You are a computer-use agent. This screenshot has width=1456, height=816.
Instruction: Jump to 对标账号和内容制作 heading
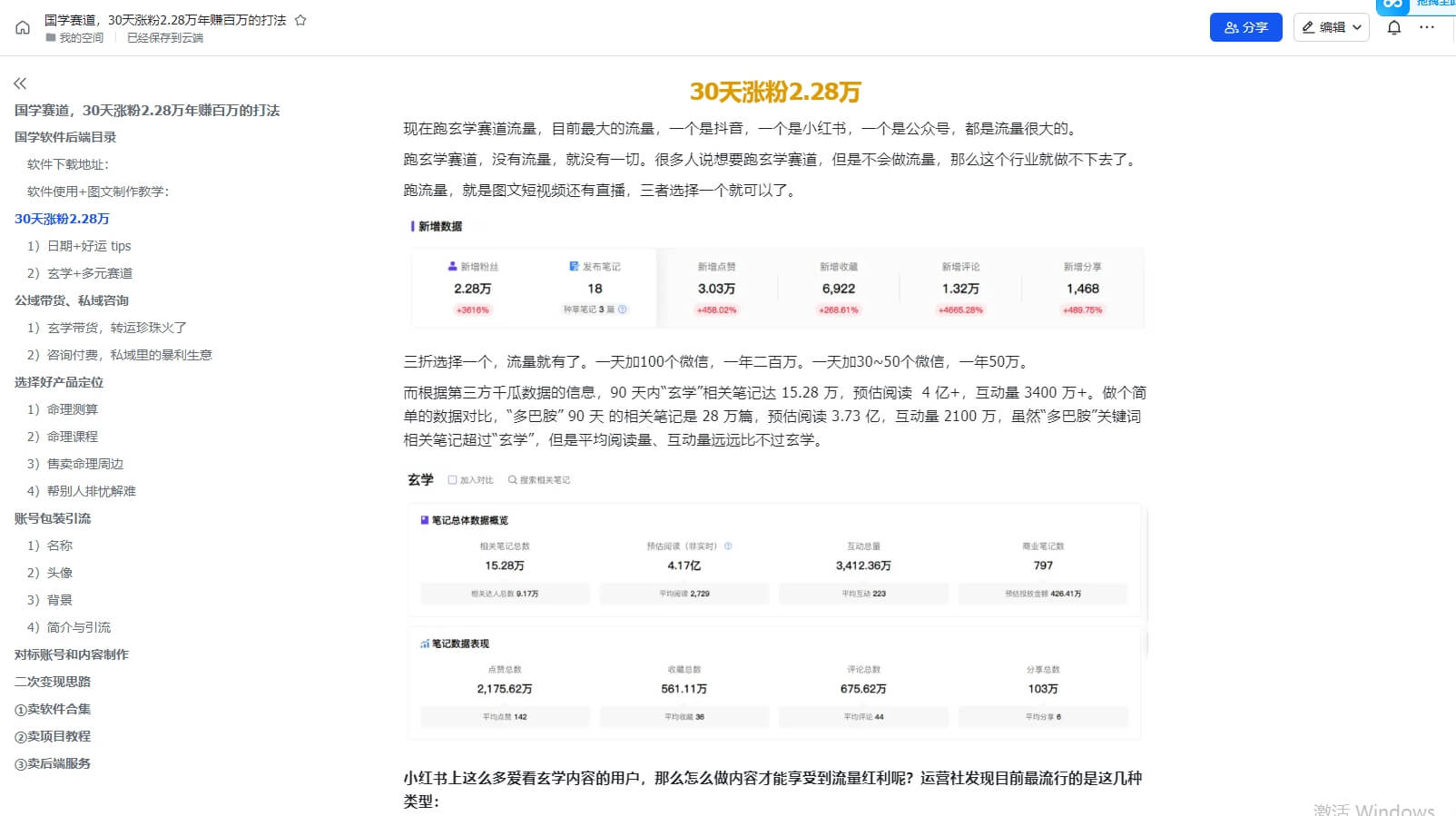72,654
